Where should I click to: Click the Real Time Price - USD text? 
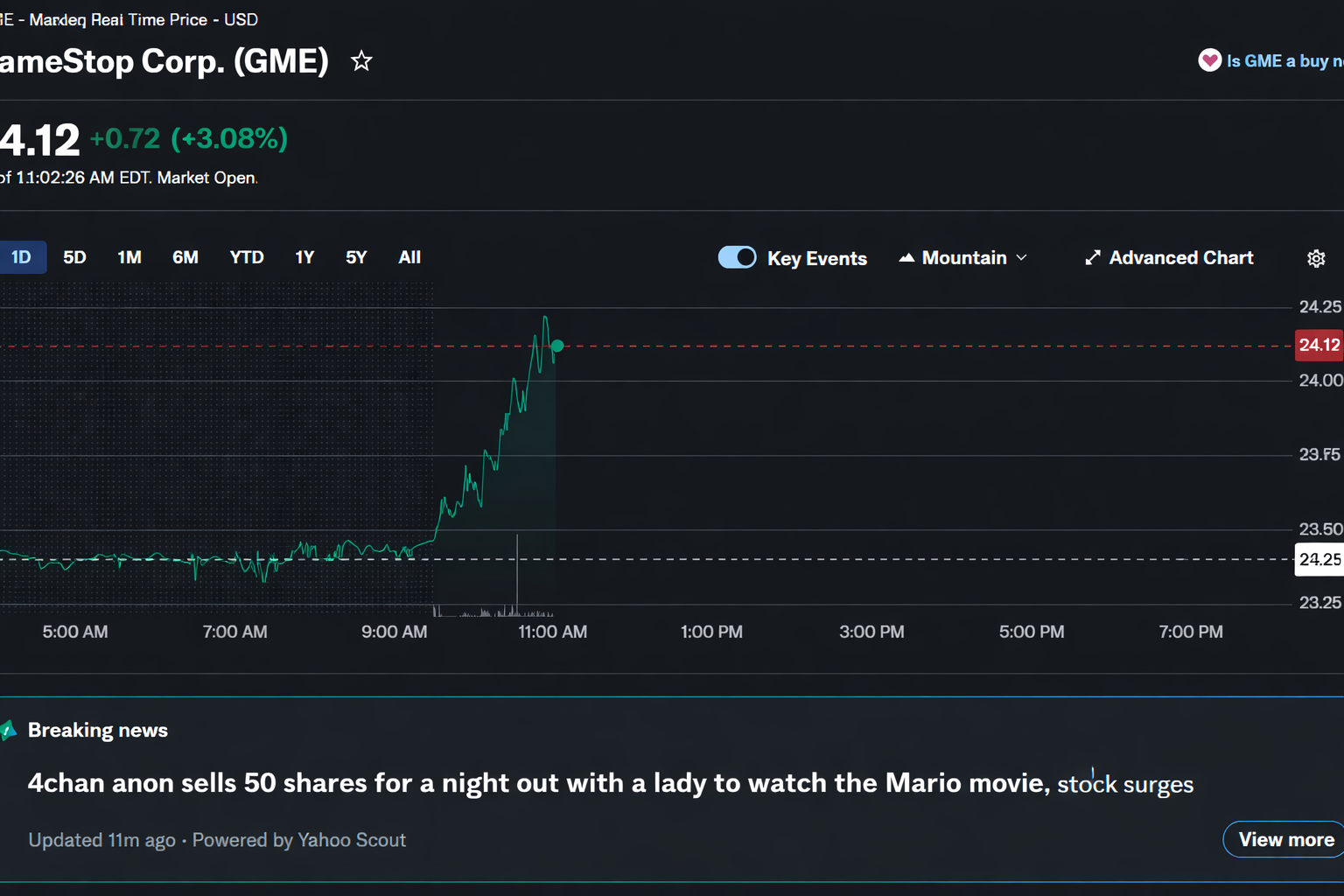174,19
